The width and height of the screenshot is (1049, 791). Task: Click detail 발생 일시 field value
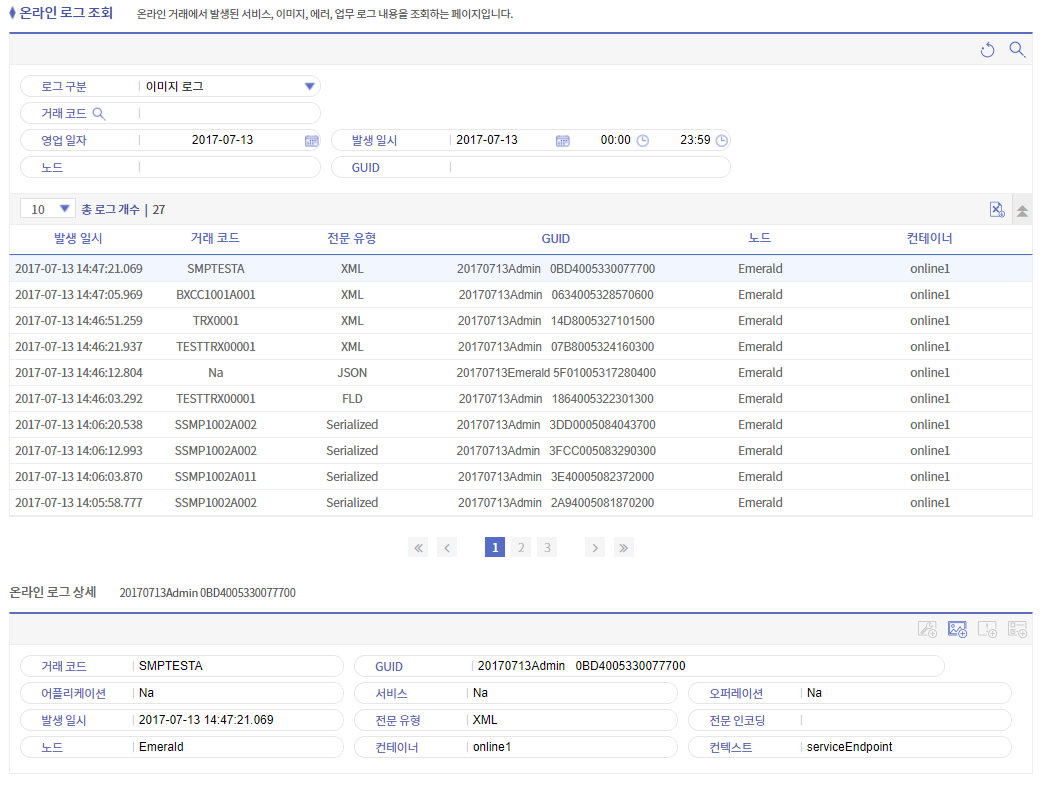point(237,720)
